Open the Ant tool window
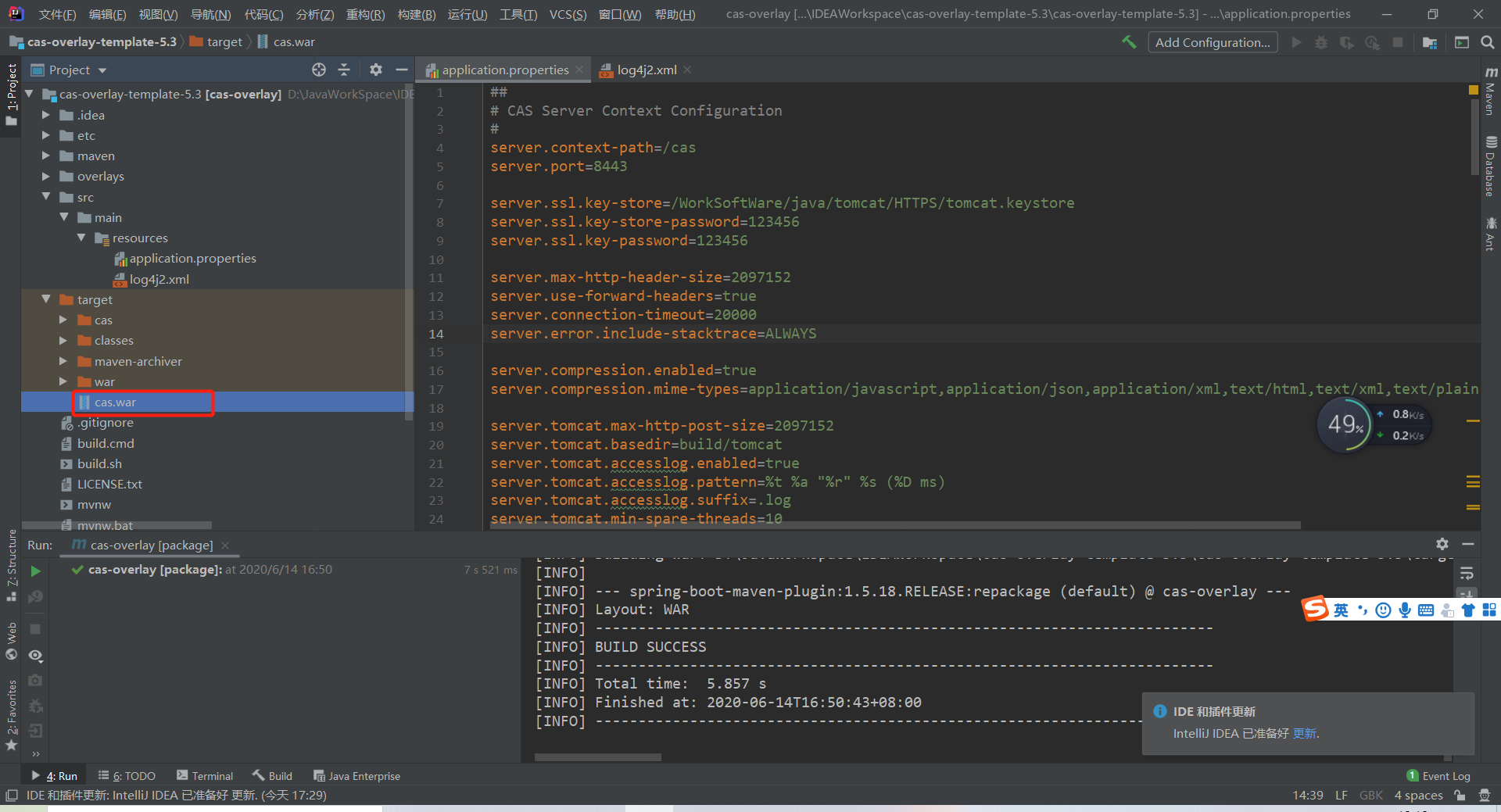Image resolution: width=1501 pixels, height=812 pixels. click(1491, 234)
